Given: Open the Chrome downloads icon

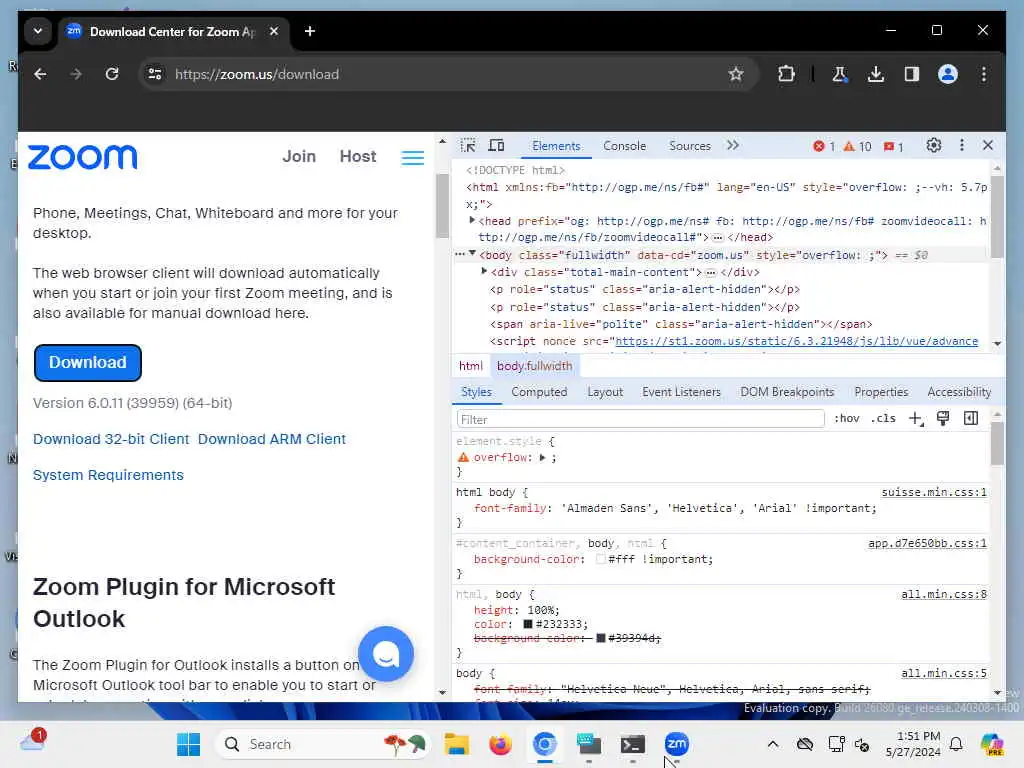Looking at the screenshot, I should coord(876,74).
